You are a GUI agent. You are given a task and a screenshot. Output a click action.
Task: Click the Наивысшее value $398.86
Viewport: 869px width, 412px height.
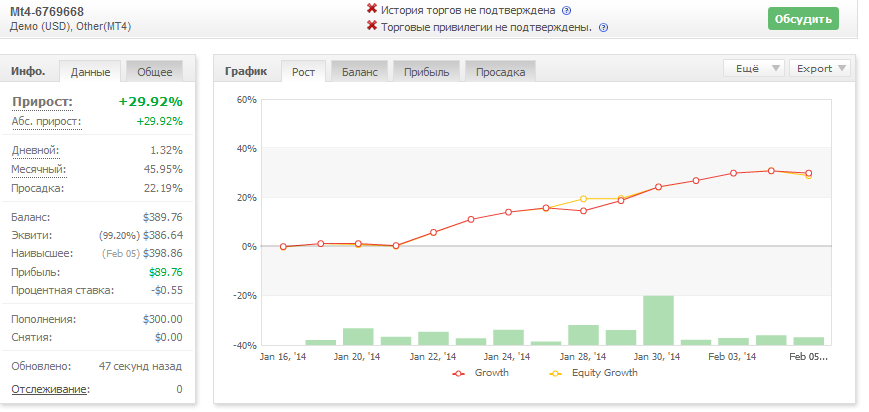[162, 254]
